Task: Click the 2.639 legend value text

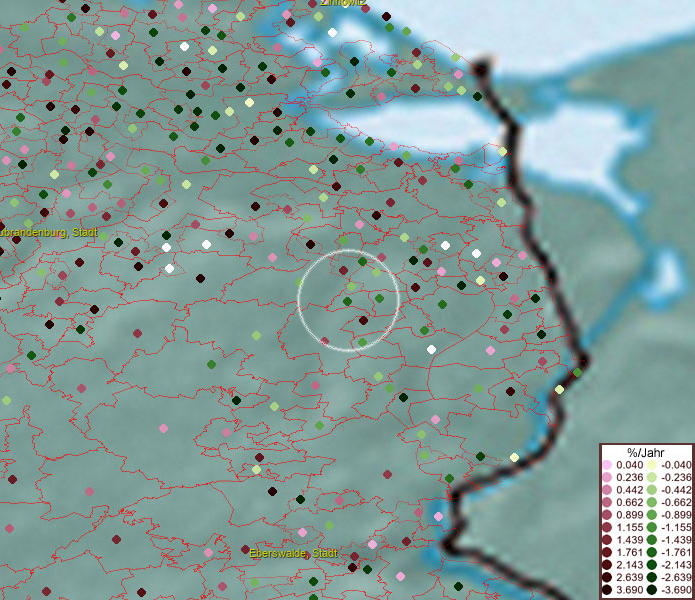Action: tap(630, 578)
